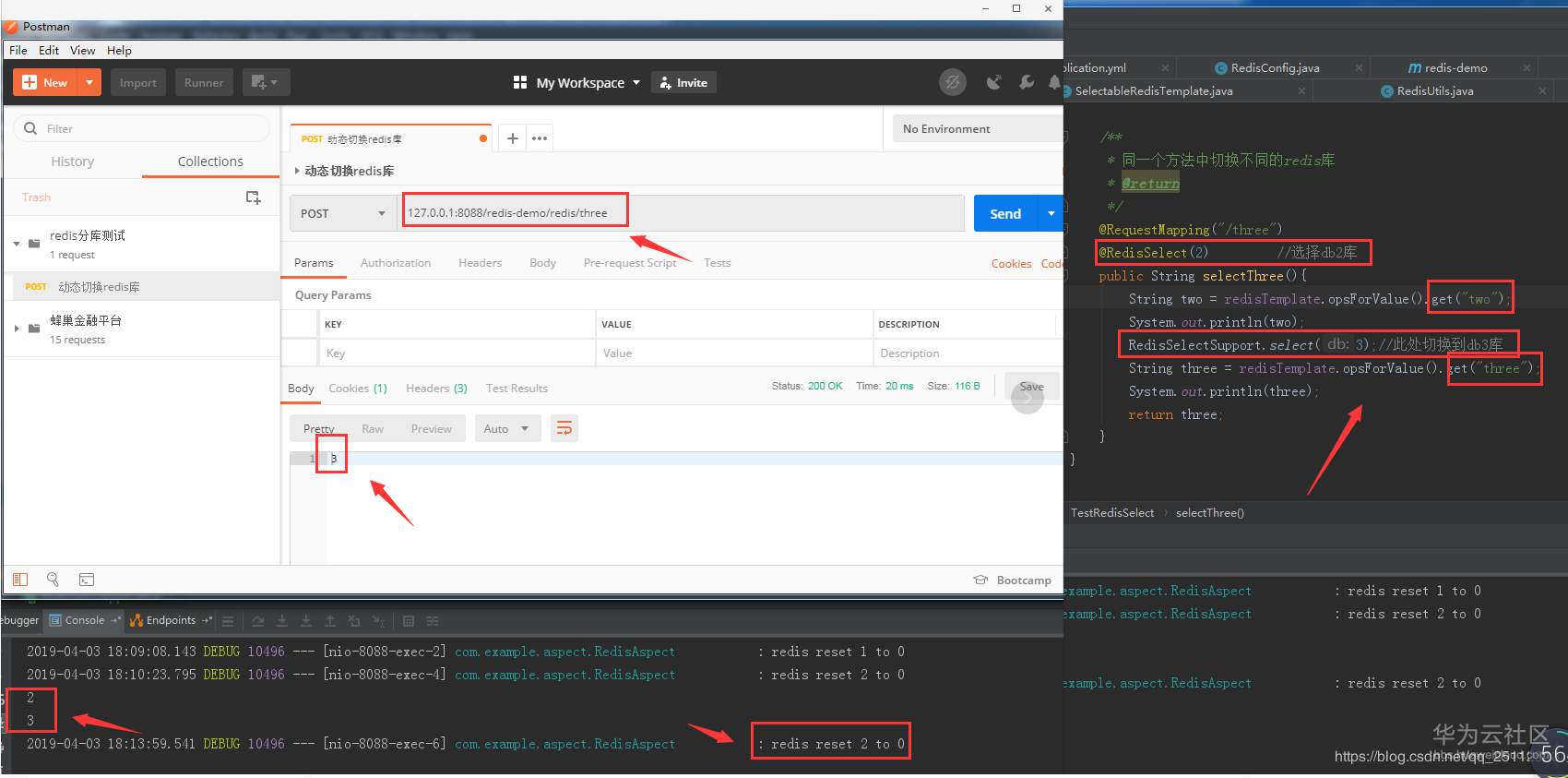Open the response Cookies (1) tab
The width and height of the screenshot is (1568, 778).
point(358,389)
